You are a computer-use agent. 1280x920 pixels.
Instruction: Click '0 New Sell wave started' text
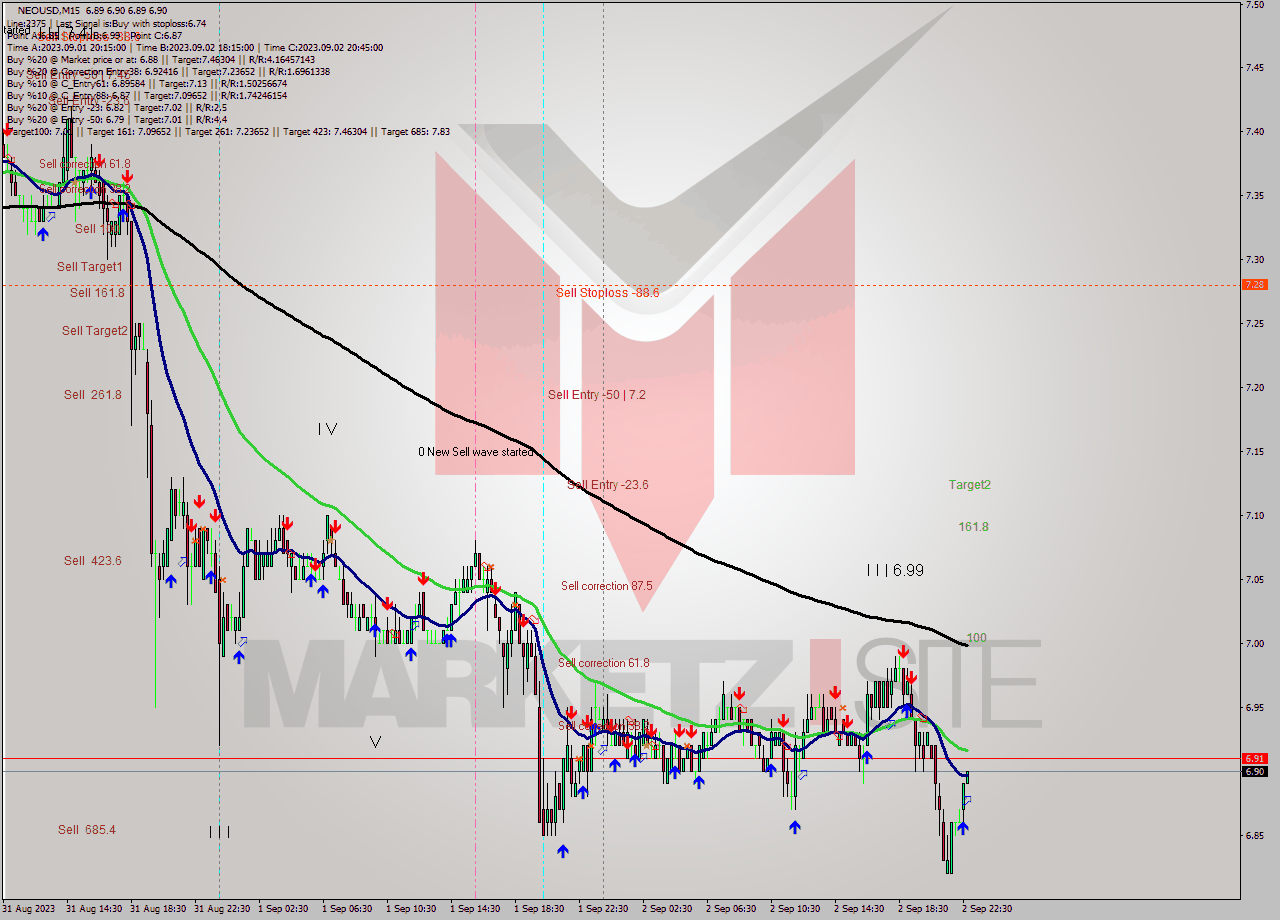(475, 452)
